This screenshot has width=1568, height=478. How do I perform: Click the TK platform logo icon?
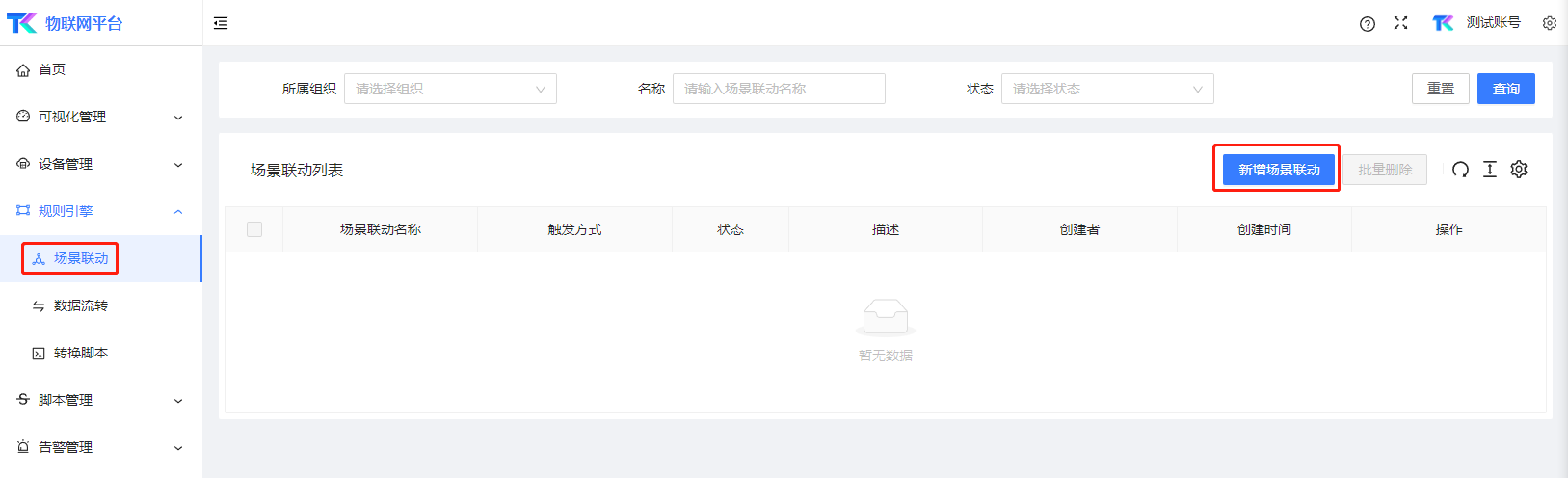pyautogui.click(x=21, y=23)
